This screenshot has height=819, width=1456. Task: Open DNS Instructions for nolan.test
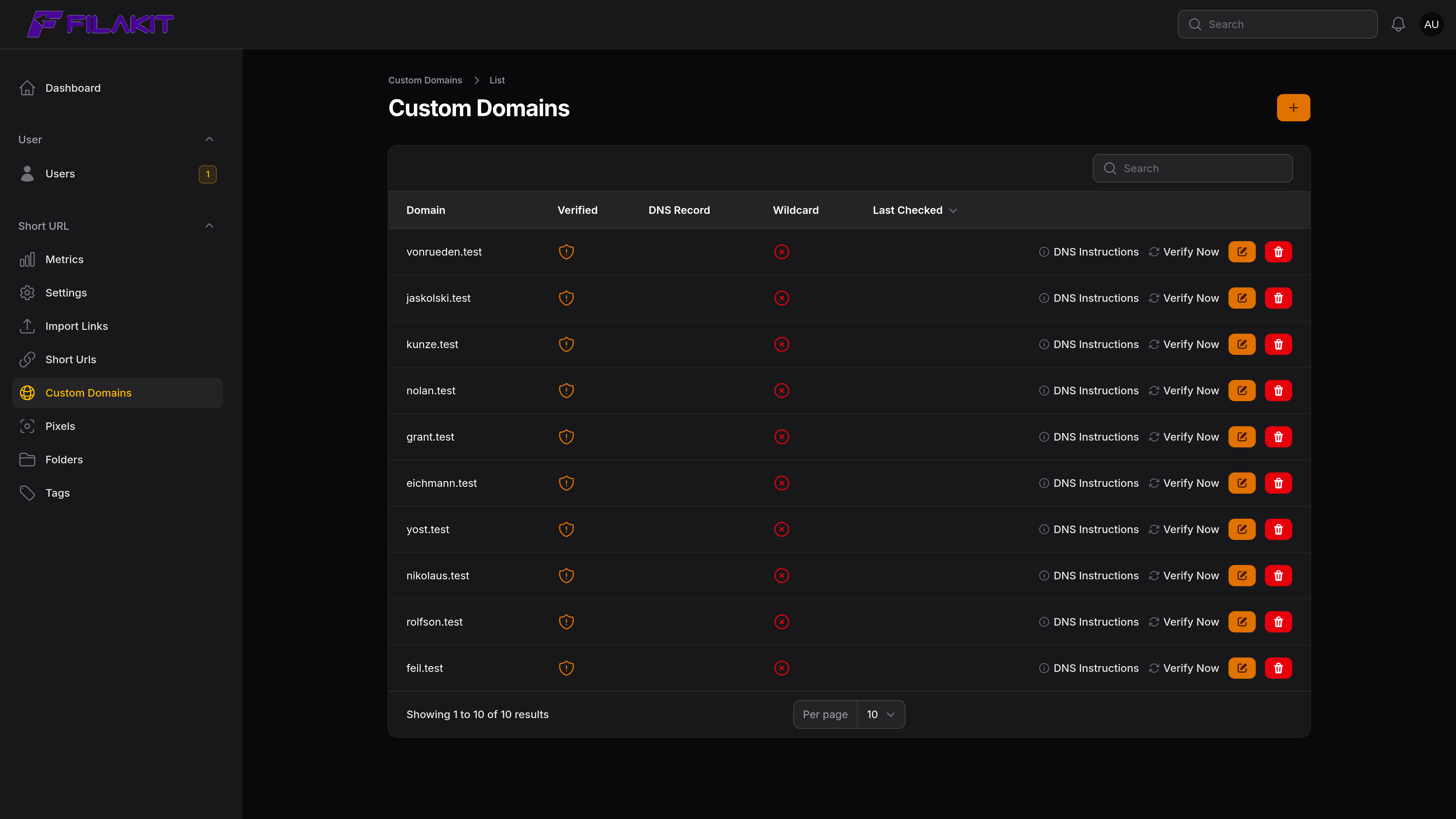click(x=1089, y=391)
